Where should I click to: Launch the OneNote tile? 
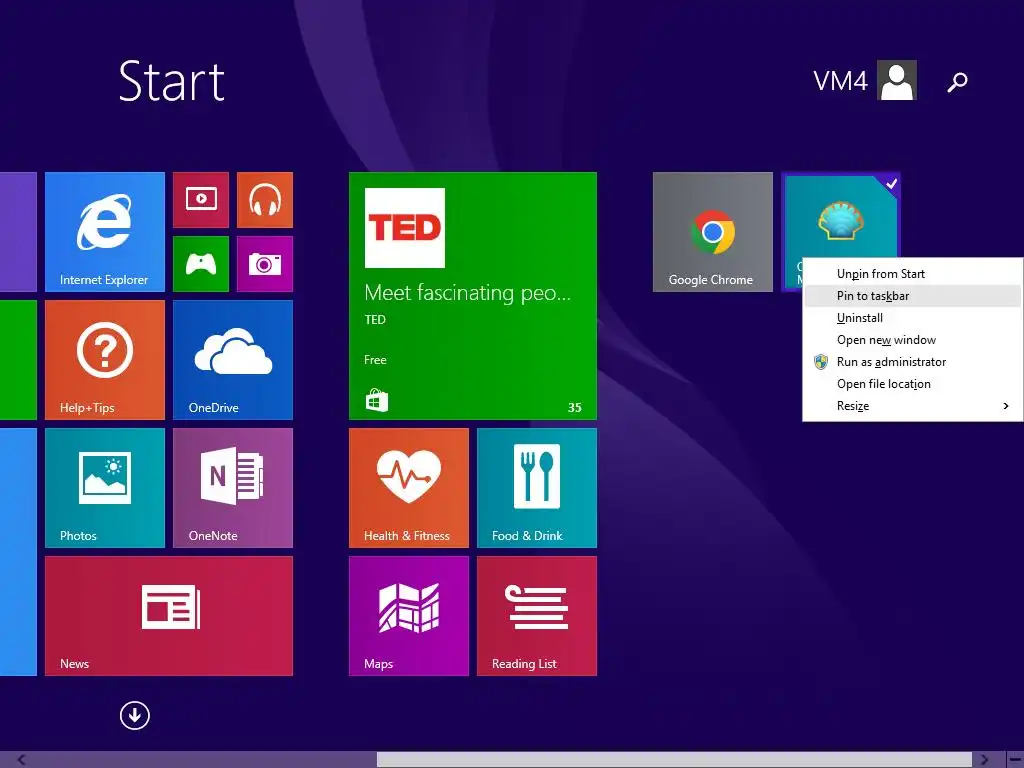(x=232, y=488)
